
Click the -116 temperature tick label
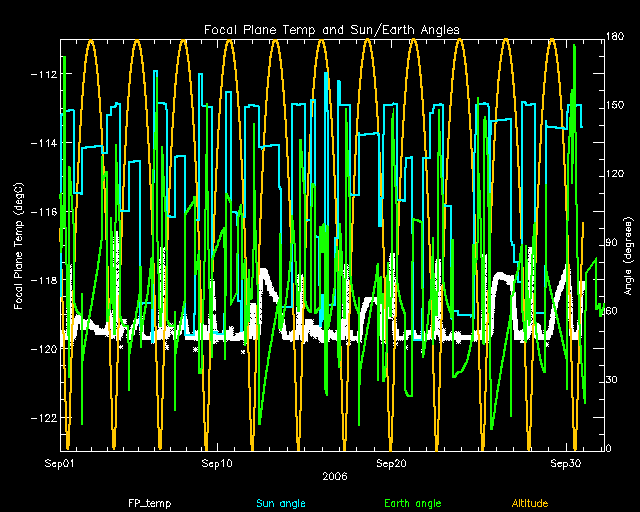pyautogui.click(x=42, y=212)
